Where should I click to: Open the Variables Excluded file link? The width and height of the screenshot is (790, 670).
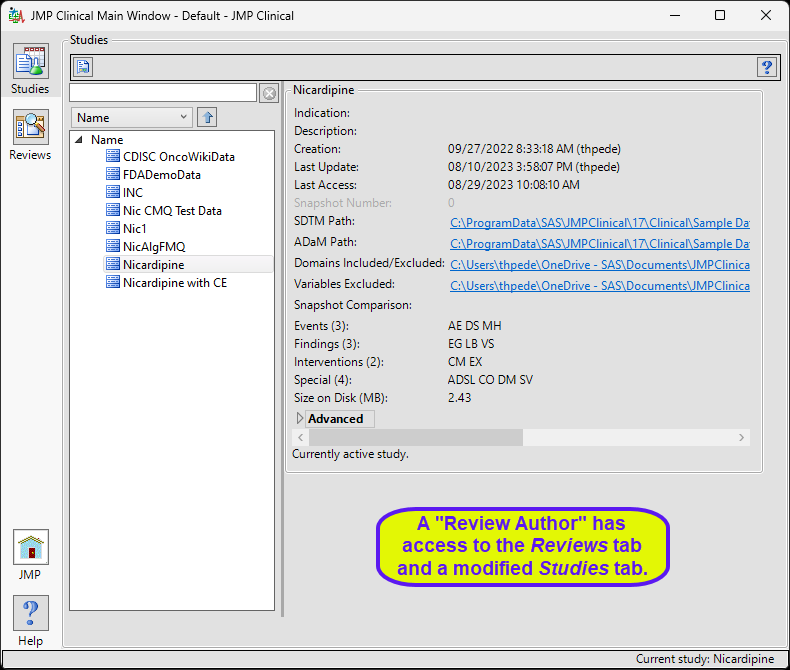click(x=600, y=286)
